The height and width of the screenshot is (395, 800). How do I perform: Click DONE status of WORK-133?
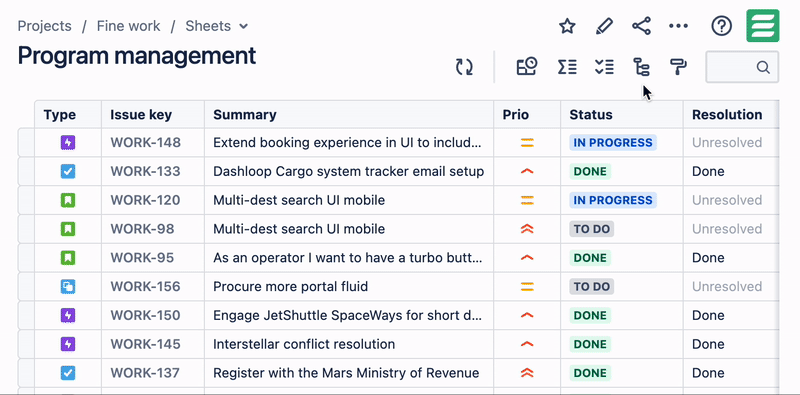(x=590, y=171)
